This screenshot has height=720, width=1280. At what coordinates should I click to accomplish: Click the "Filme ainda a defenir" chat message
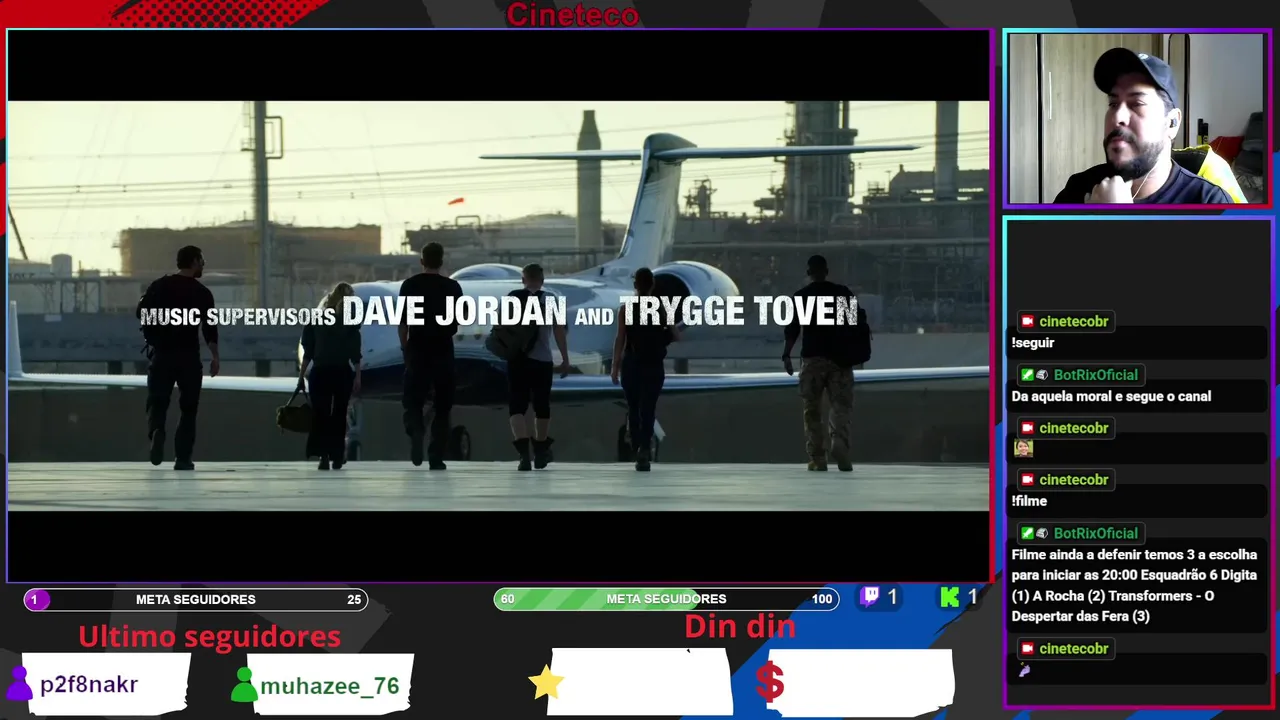click(x=1134, y=585)
